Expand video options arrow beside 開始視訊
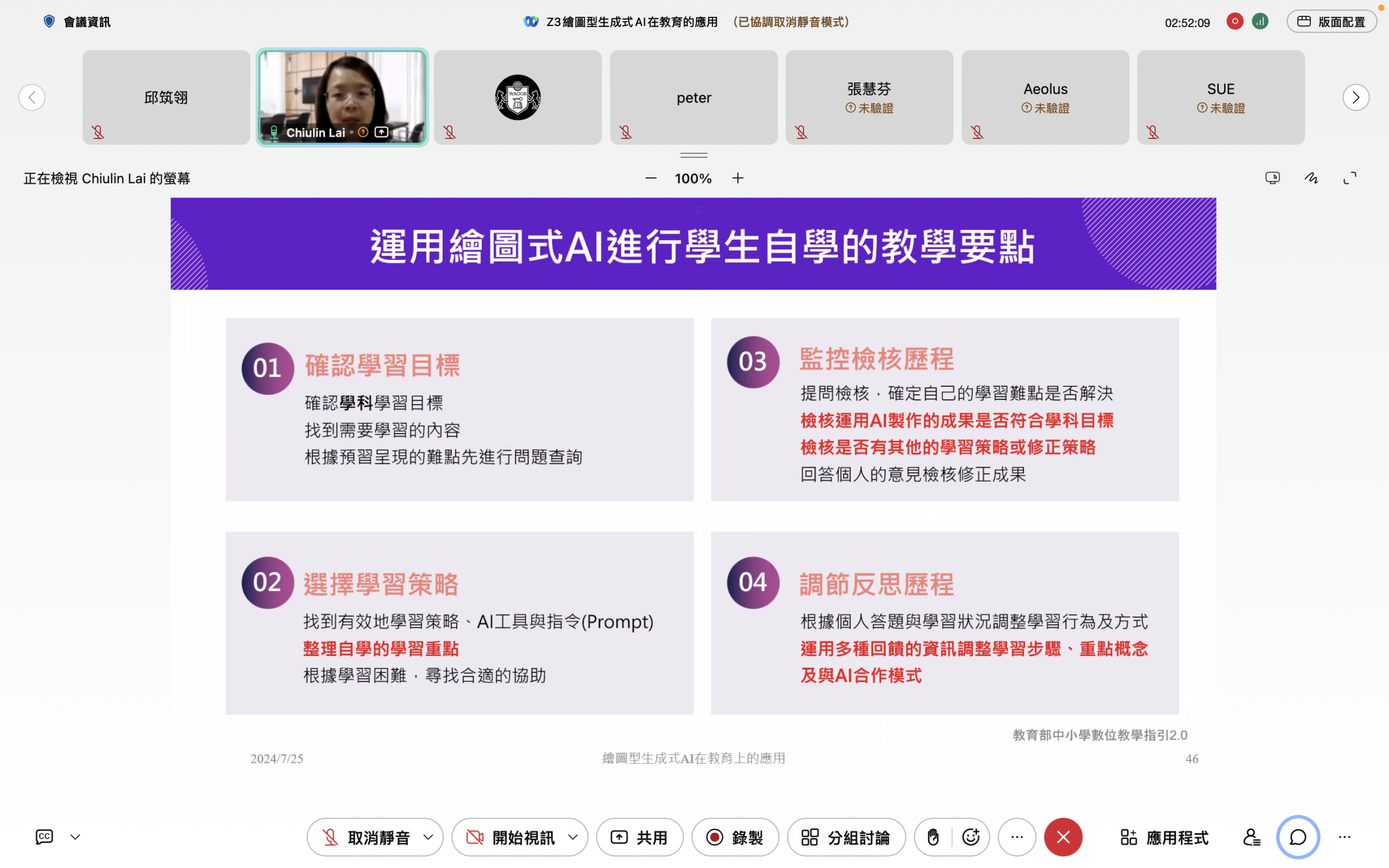Image resolution: width=1389 pixels, height=868 pixels. [x=573, y=837]
